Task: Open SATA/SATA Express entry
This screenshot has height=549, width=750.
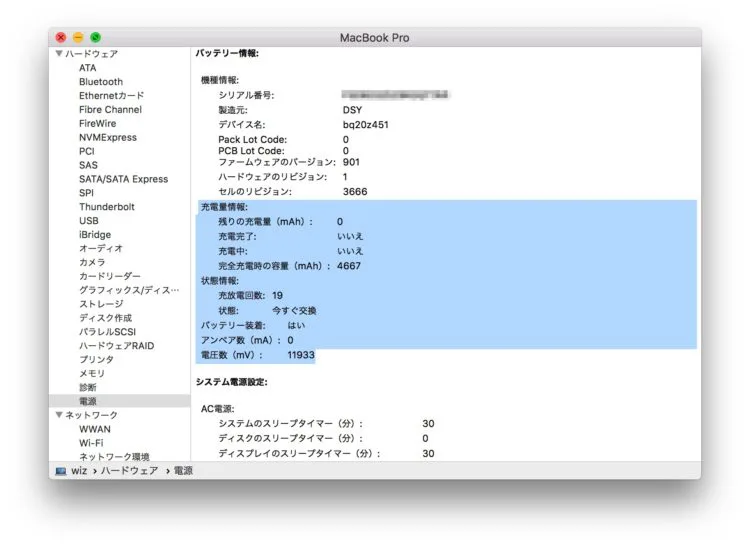Action: point(123,179)
